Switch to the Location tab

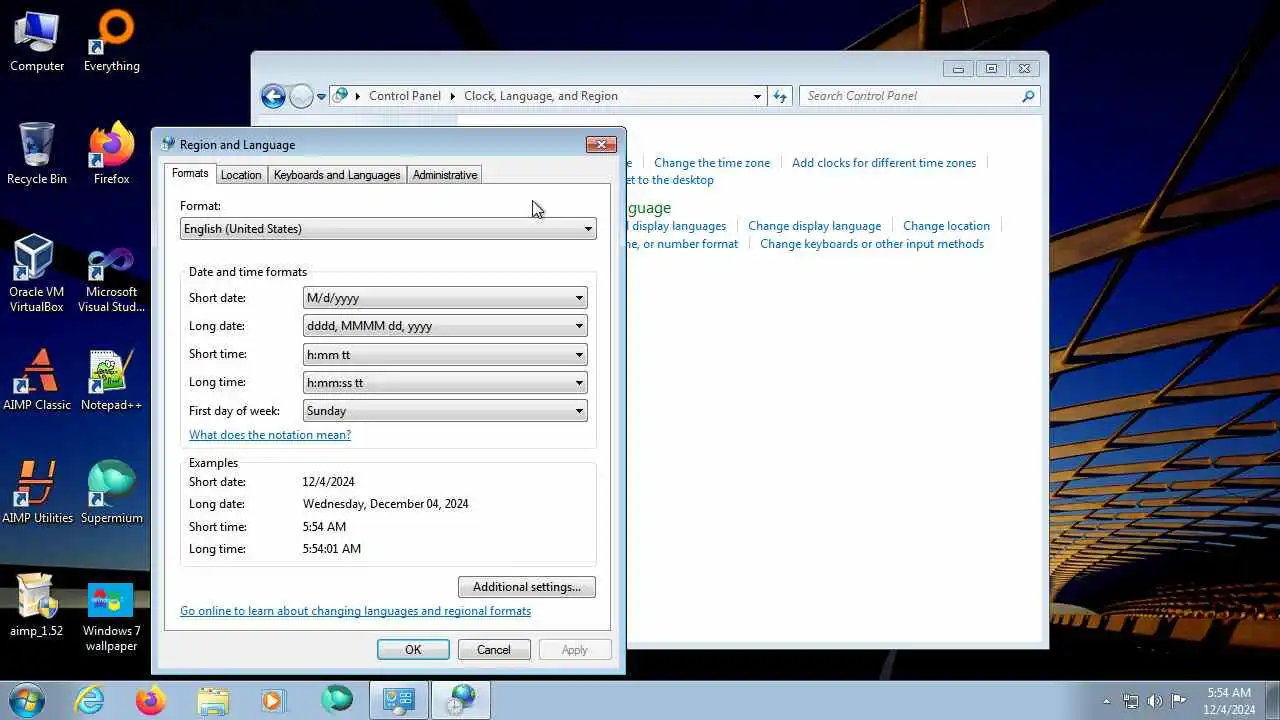click(241, 175)
